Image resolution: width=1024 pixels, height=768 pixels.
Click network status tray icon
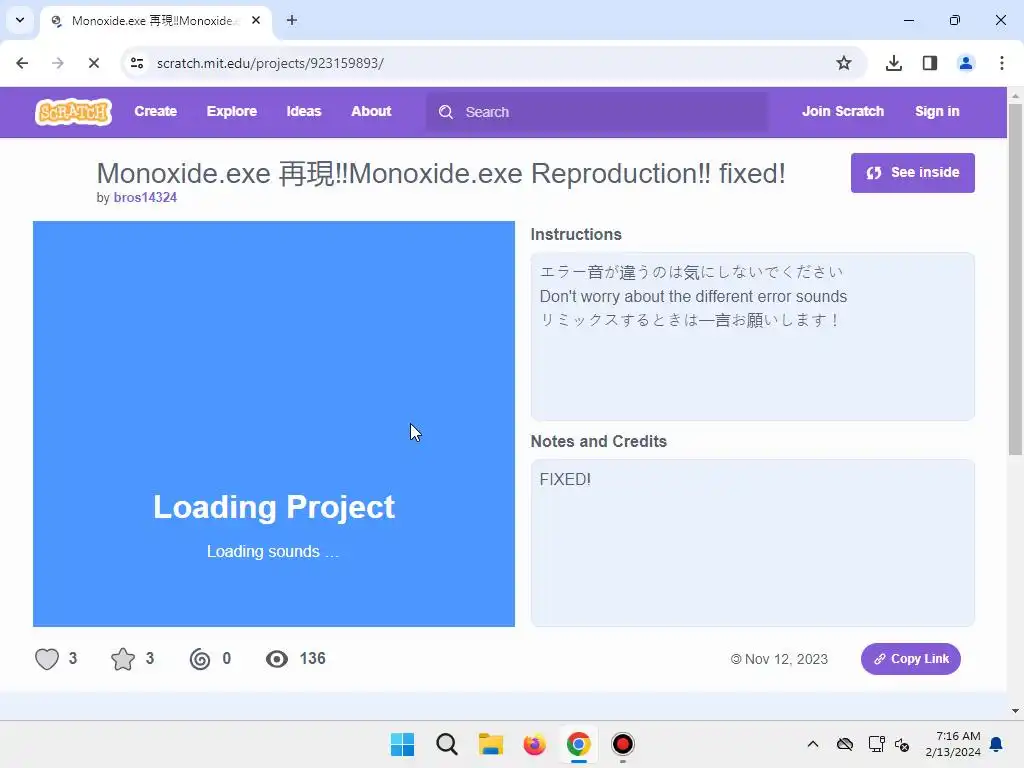tap(876, 744)
